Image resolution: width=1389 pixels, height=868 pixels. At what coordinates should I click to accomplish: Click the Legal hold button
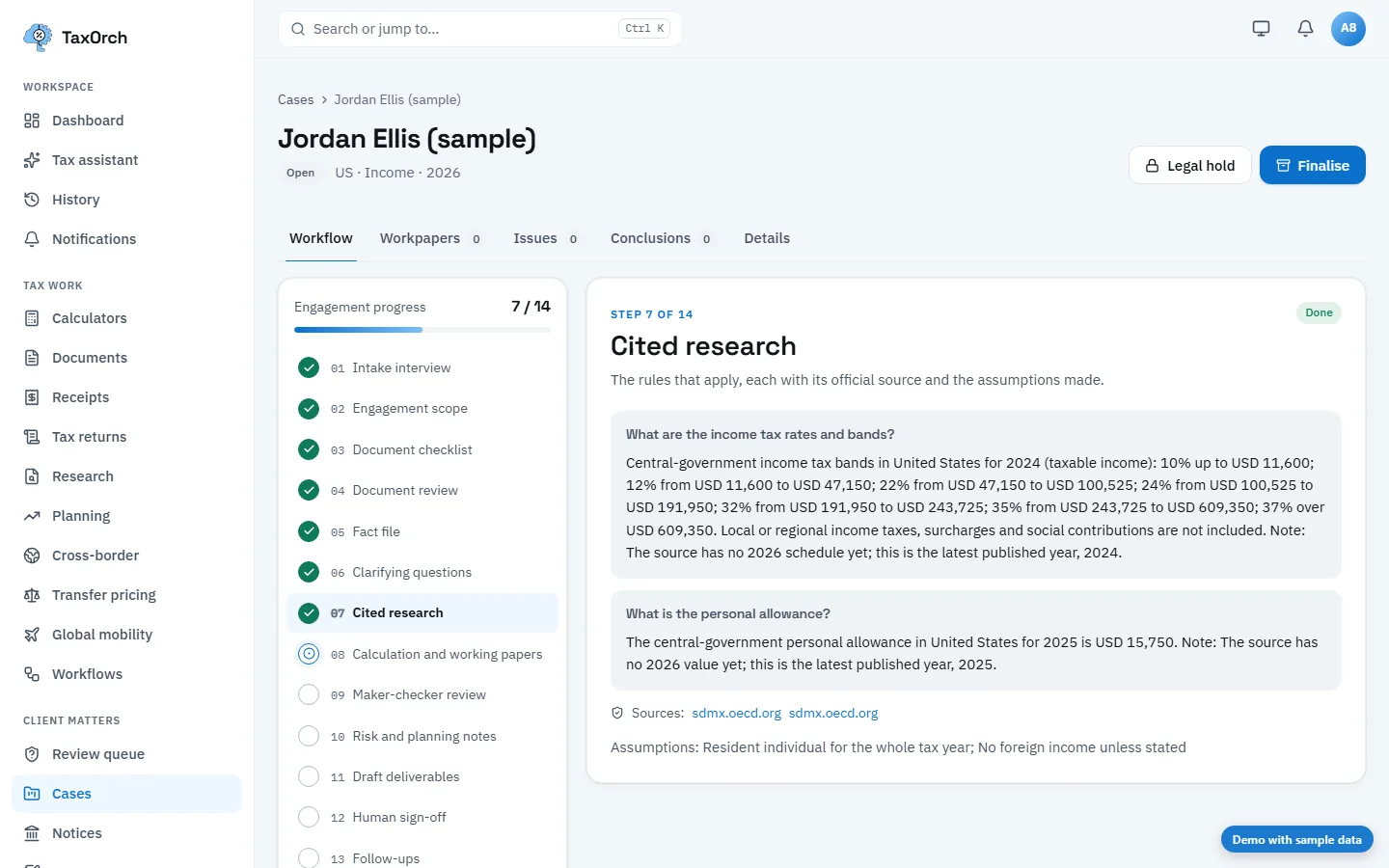tap(1190, 165)
